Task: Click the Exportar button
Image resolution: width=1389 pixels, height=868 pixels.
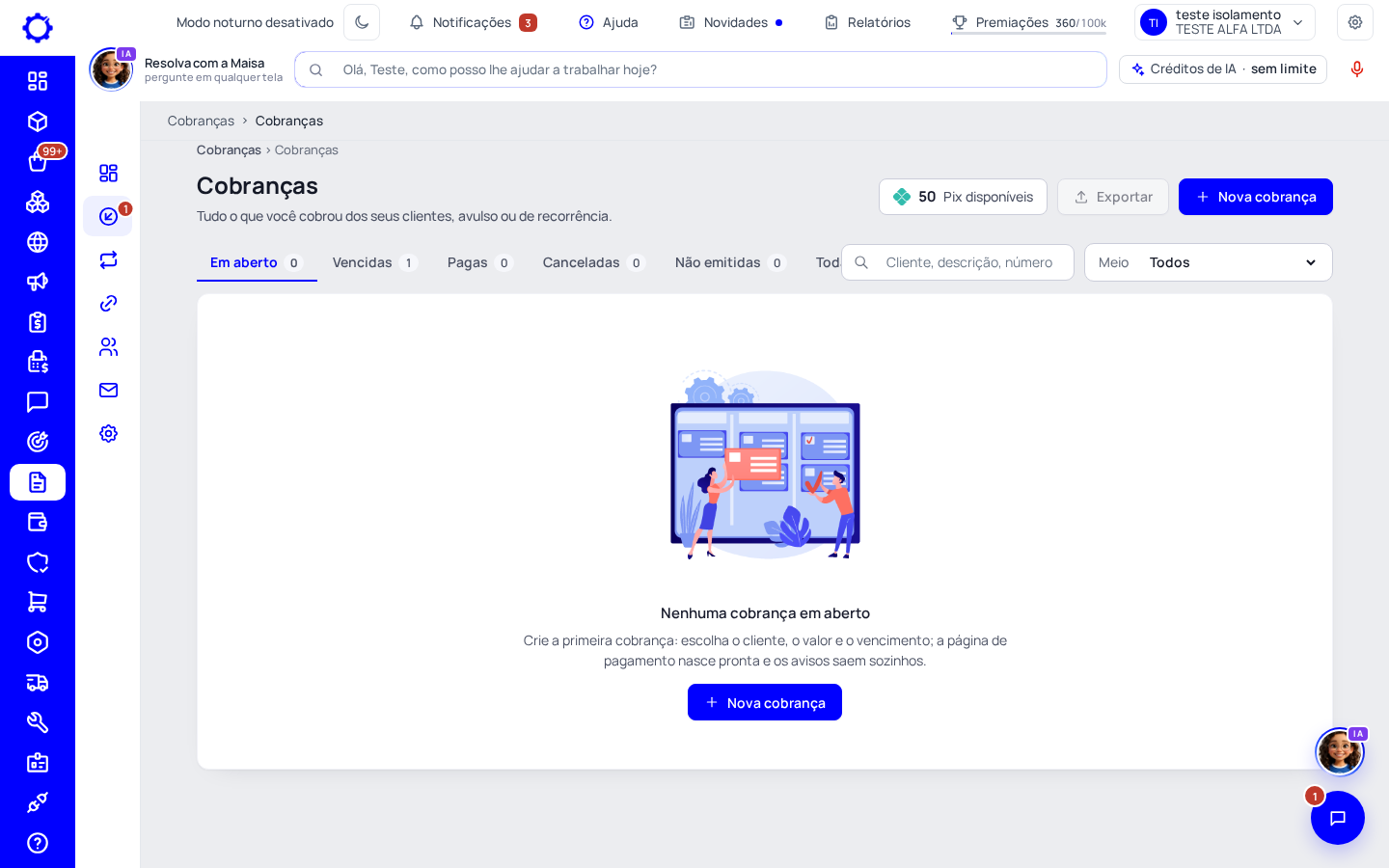Action: coord(1113,197)
